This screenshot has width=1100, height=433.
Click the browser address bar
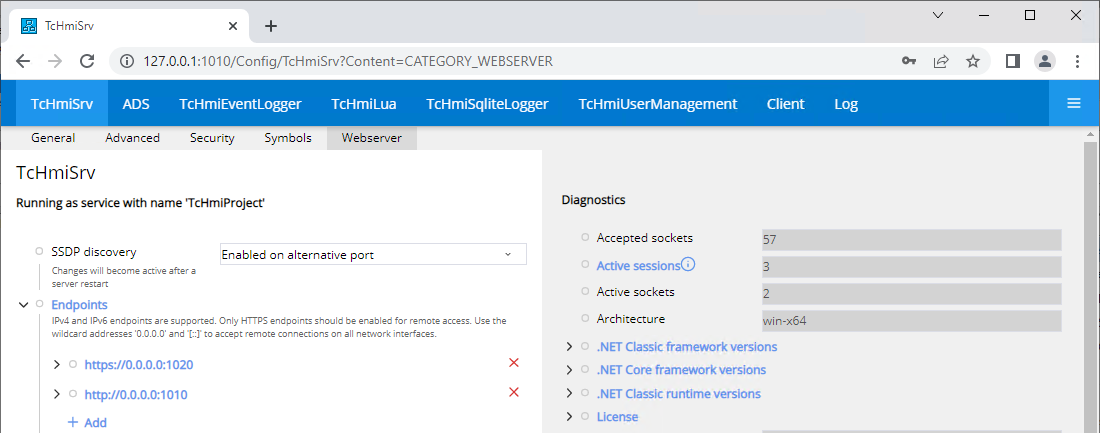500,61
